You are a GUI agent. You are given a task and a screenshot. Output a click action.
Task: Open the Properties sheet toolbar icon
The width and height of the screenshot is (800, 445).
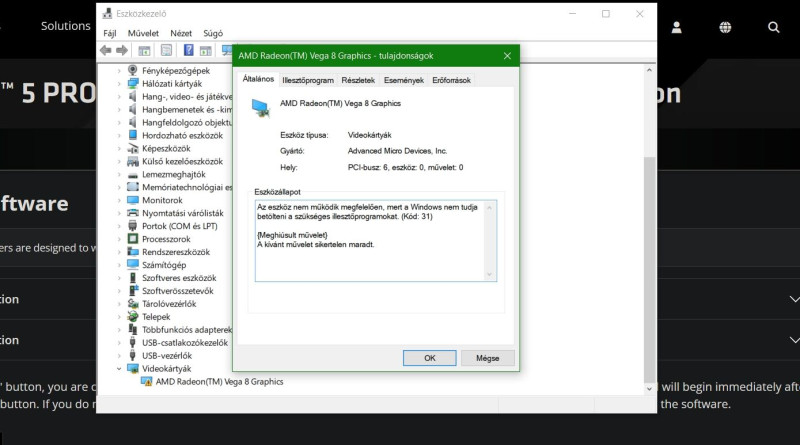[x=166, y=50]
